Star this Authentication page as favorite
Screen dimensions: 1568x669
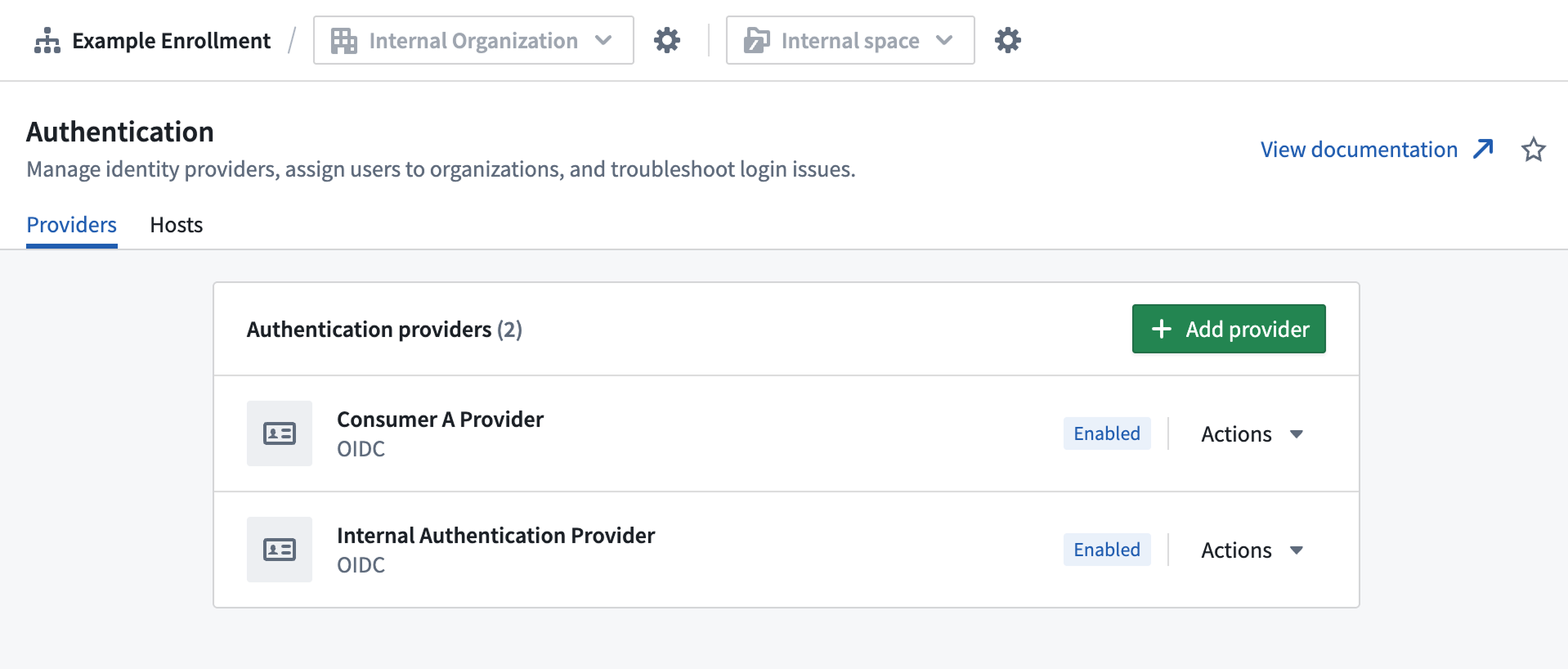(x=1533, y=150)
